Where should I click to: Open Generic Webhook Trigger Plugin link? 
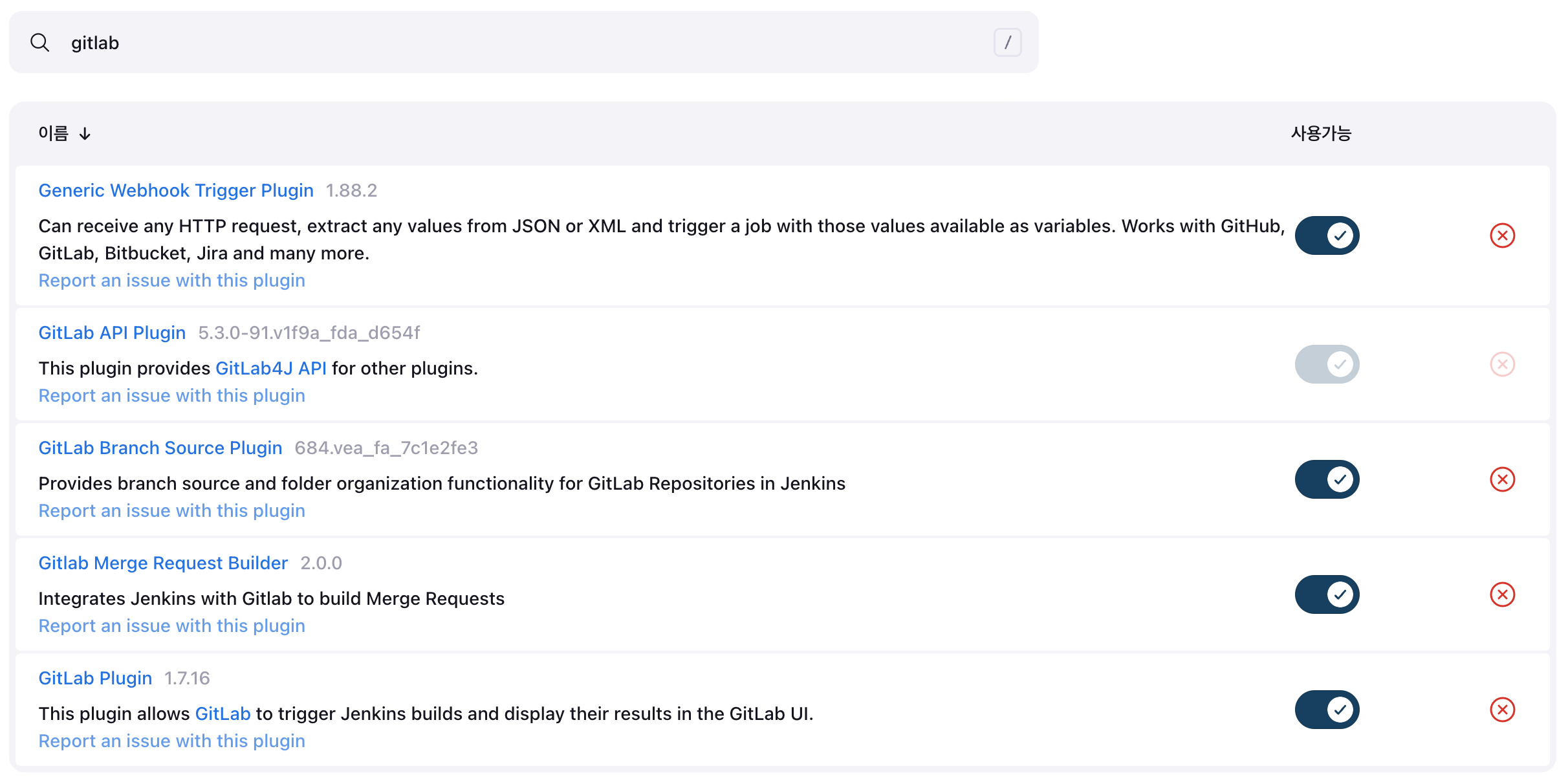pyautogui.click(x=176, y=190)
